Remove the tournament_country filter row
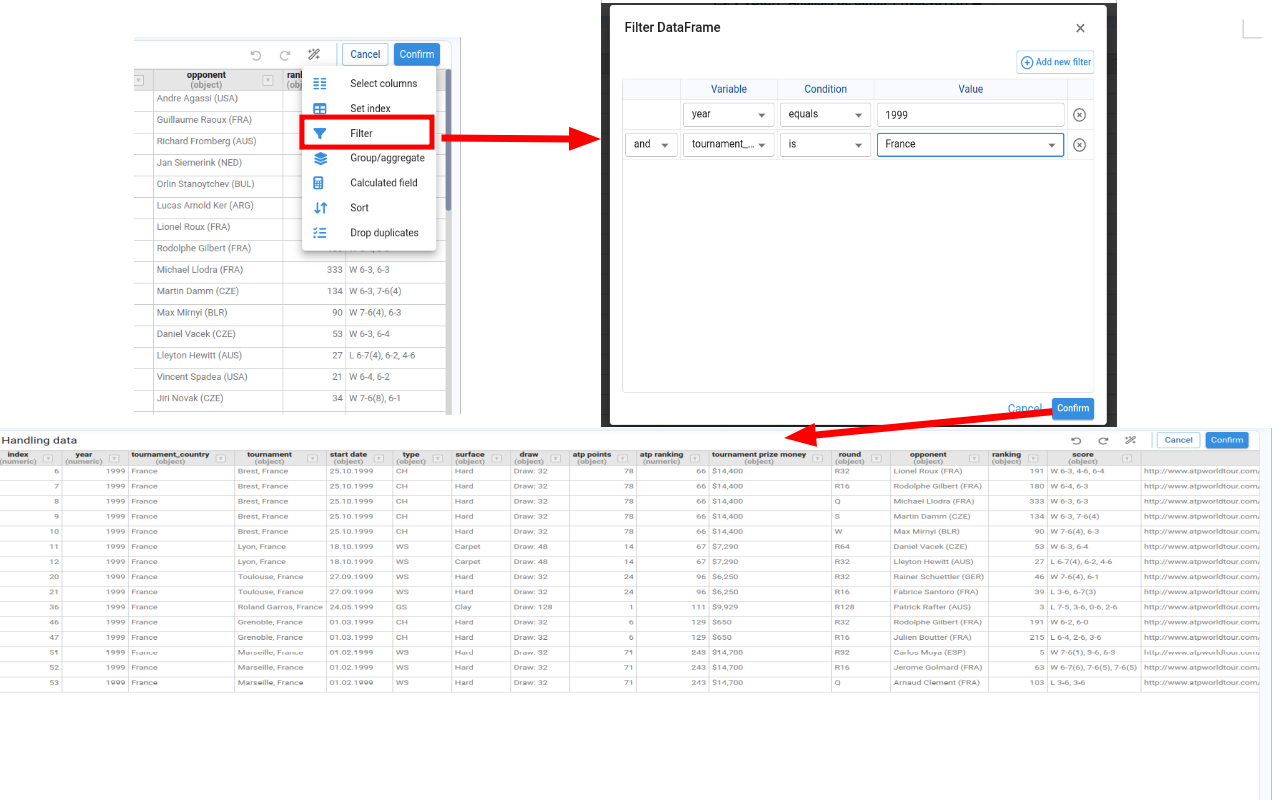Image resolution: width=1275 pixels, height=800 pixels. [1079, 145]
